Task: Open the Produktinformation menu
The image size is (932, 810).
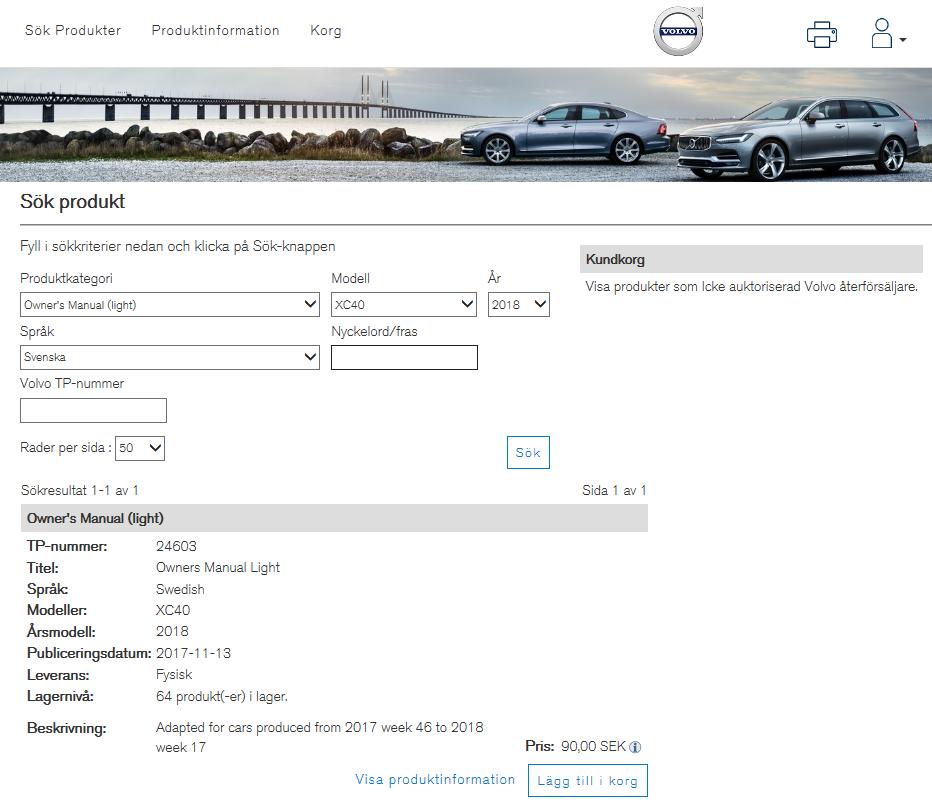Action: [215, 30]
